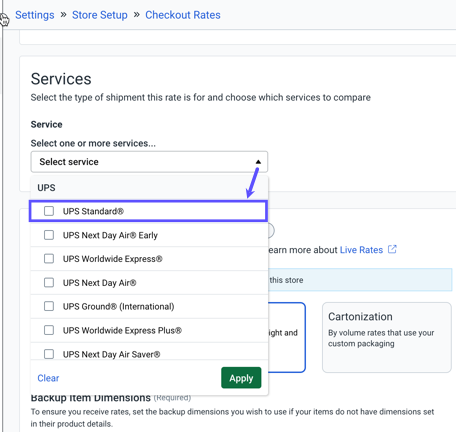The width and height of the screenshot is (456, 432).
Task: Click the external link icon beside Live Rates
Action: coord(392,249)
